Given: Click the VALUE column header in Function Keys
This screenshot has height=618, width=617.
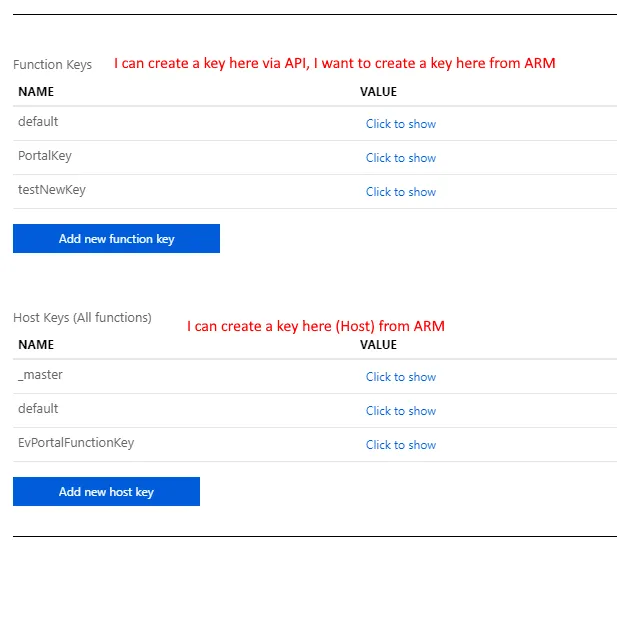Looking at the screenshot, I should click(378, 91).
